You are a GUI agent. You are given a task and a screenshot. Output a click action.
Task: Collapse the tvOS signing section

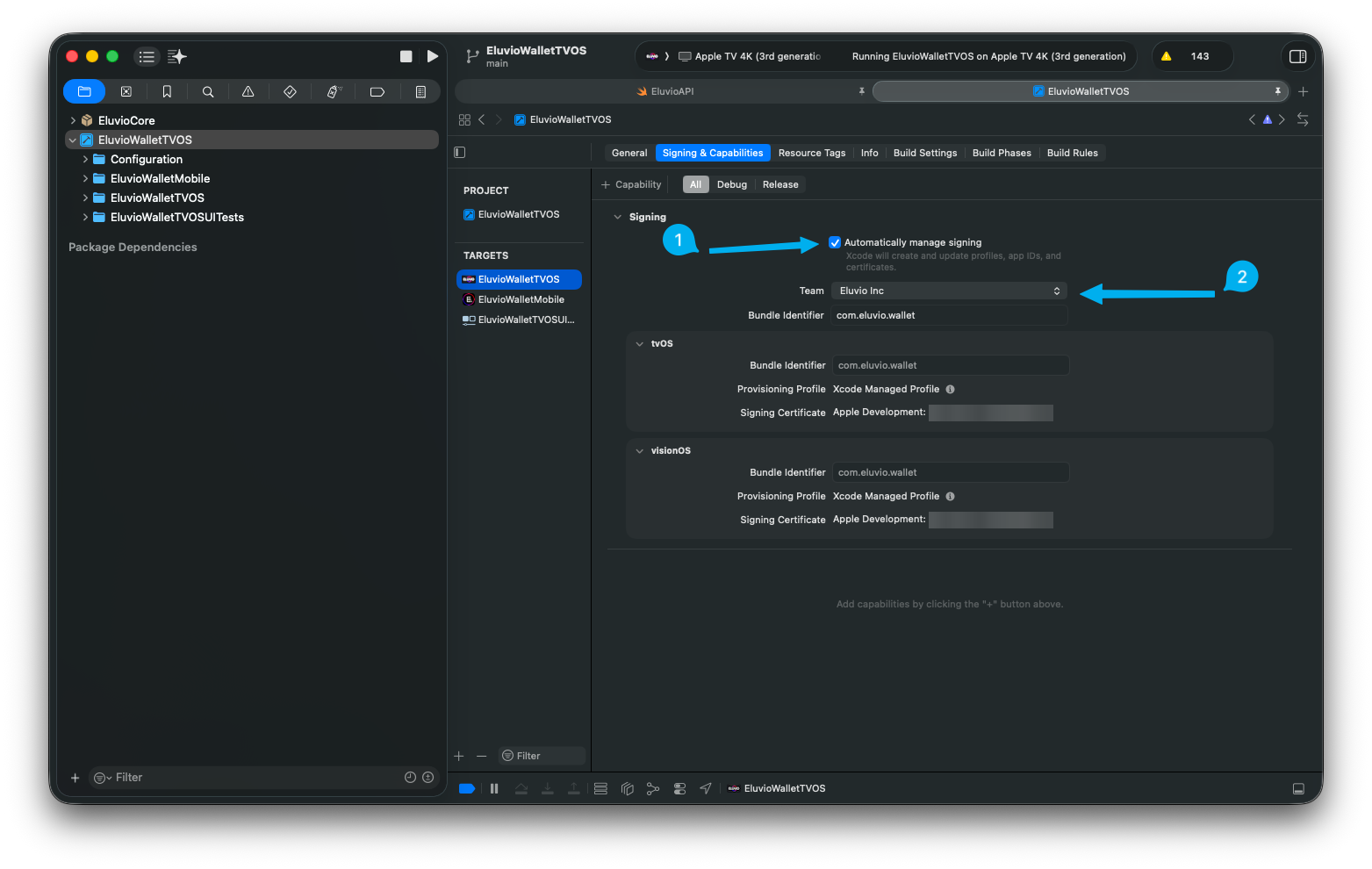(x=639, y=343)
